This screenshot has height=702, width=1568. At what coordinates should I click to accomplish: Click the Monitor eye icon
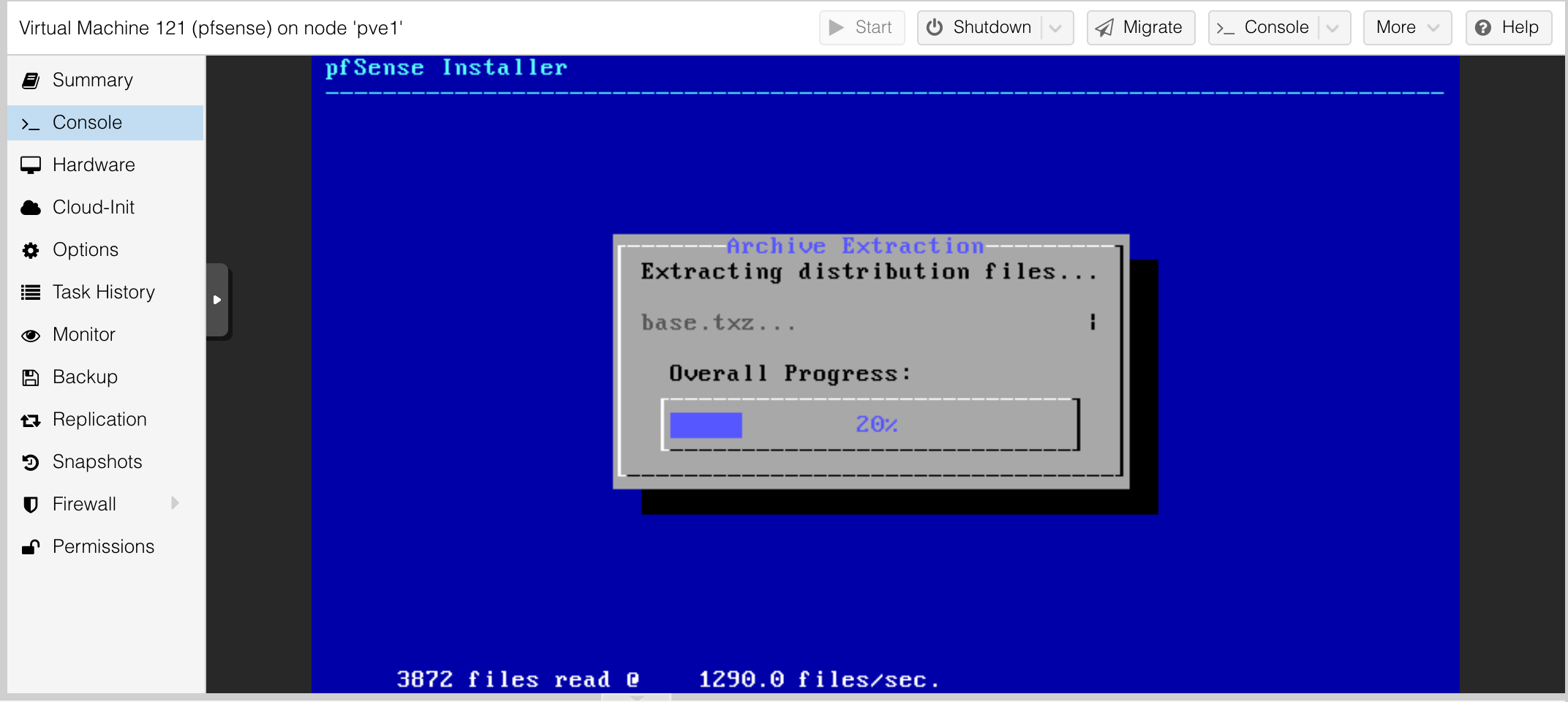click(31, 335)
